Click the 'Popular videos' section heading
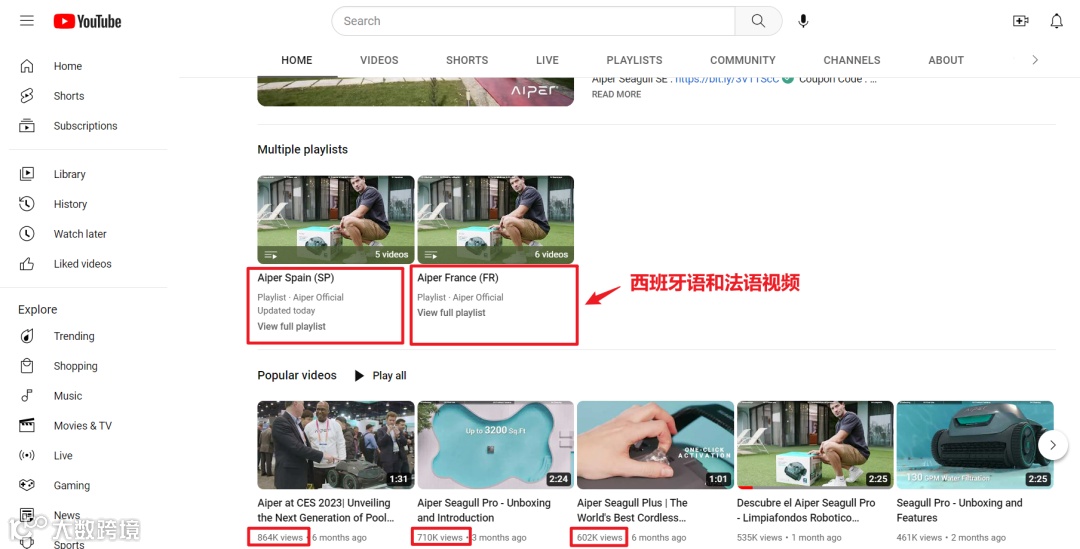The image size is (1080, 549). click(x=297, y=375)
